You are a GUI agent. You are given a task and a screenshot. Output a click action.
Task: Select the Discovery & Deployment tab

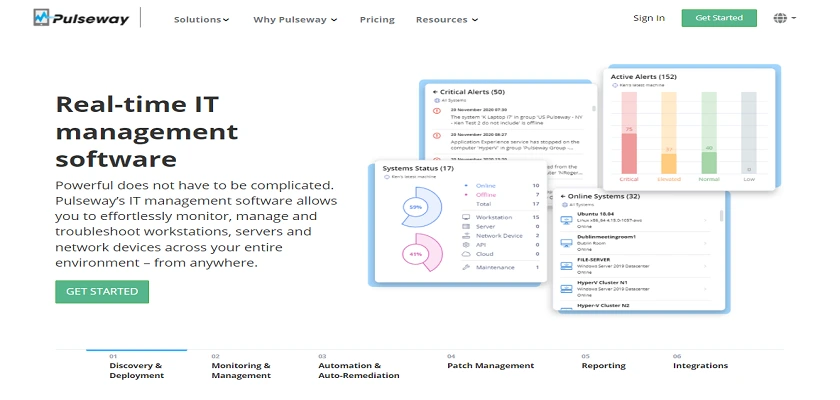click(x=137, y=367)
